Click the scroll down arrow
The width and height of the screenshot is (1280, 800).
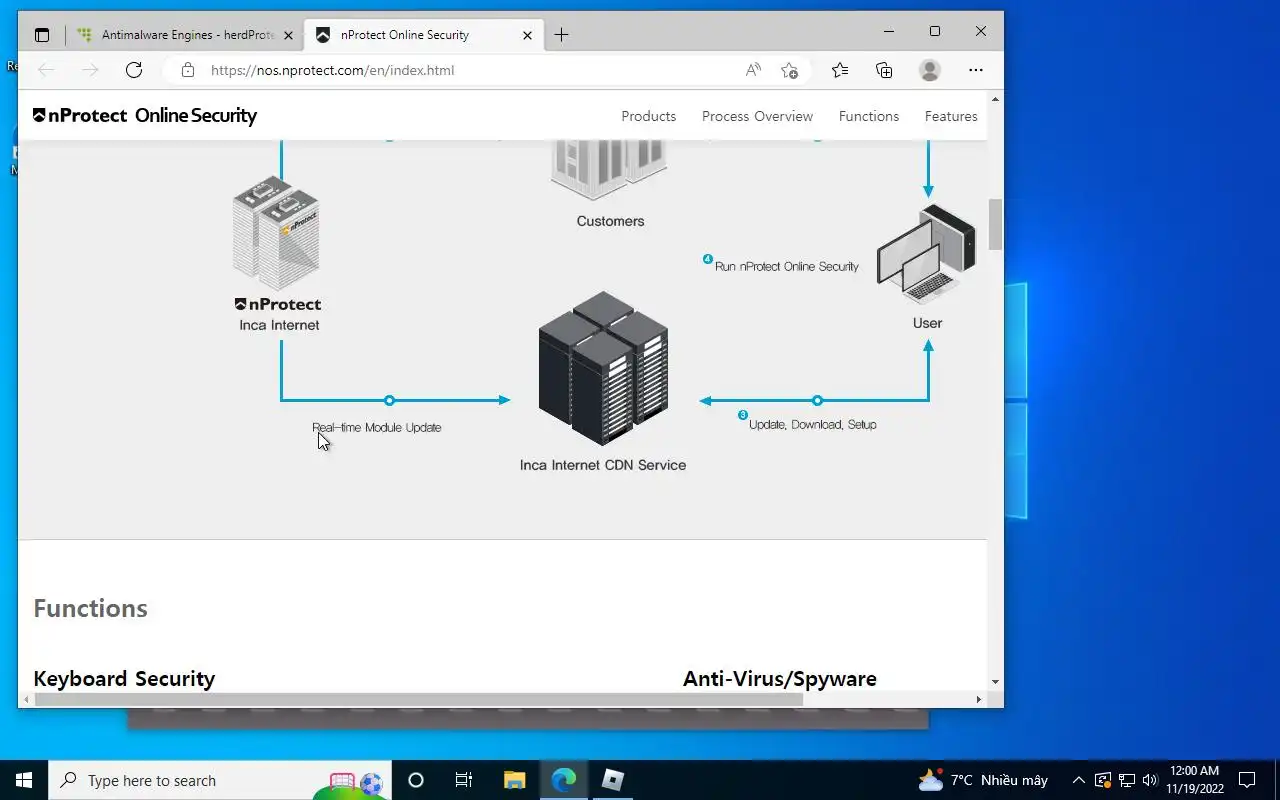click(x=995, y=682)
